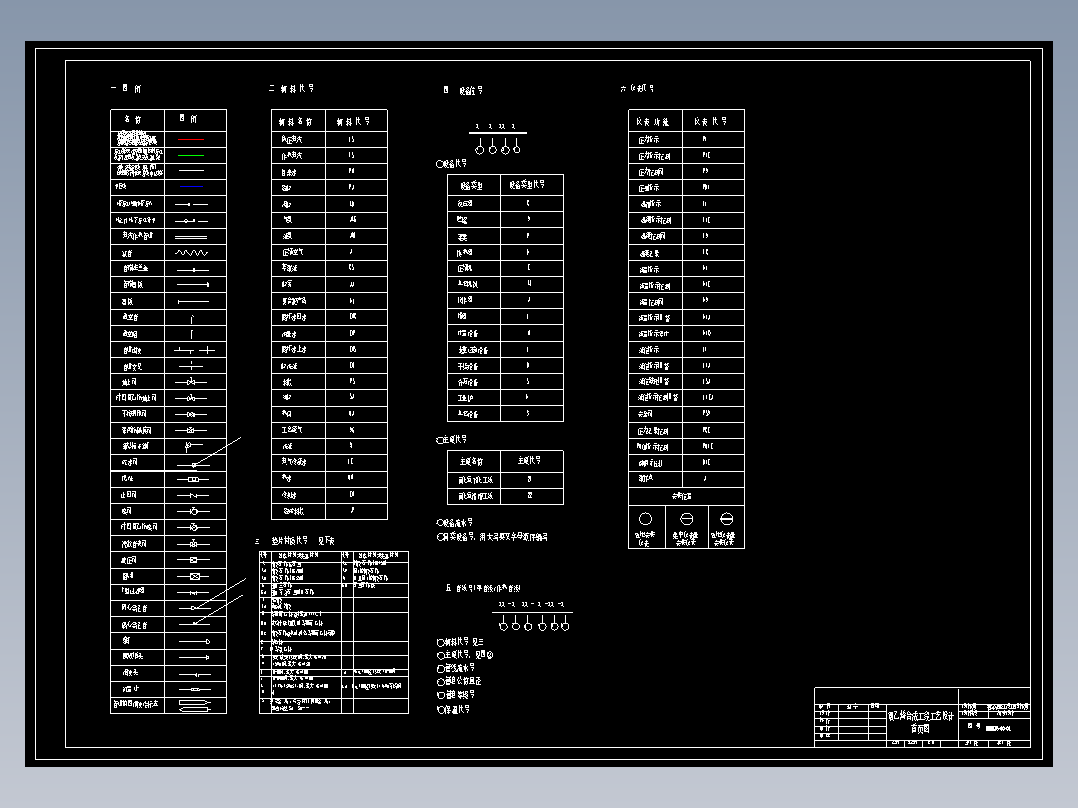Select the red pipeline line symbol in legend
The width and height of the screenshot is (1078, 808).
click(190, 139)
